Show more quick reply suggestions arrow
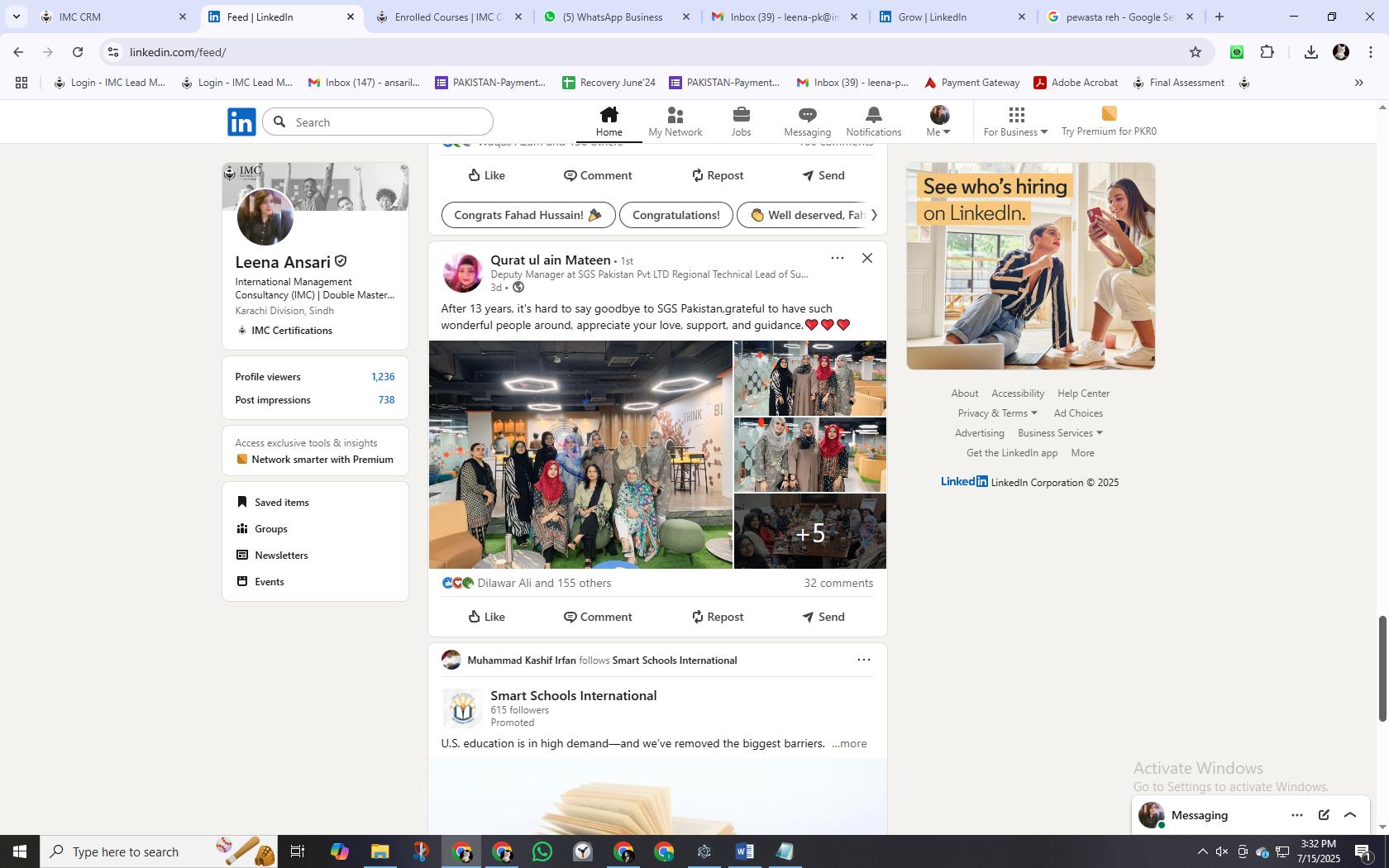 pyautogui.click(x=874, y=215)
